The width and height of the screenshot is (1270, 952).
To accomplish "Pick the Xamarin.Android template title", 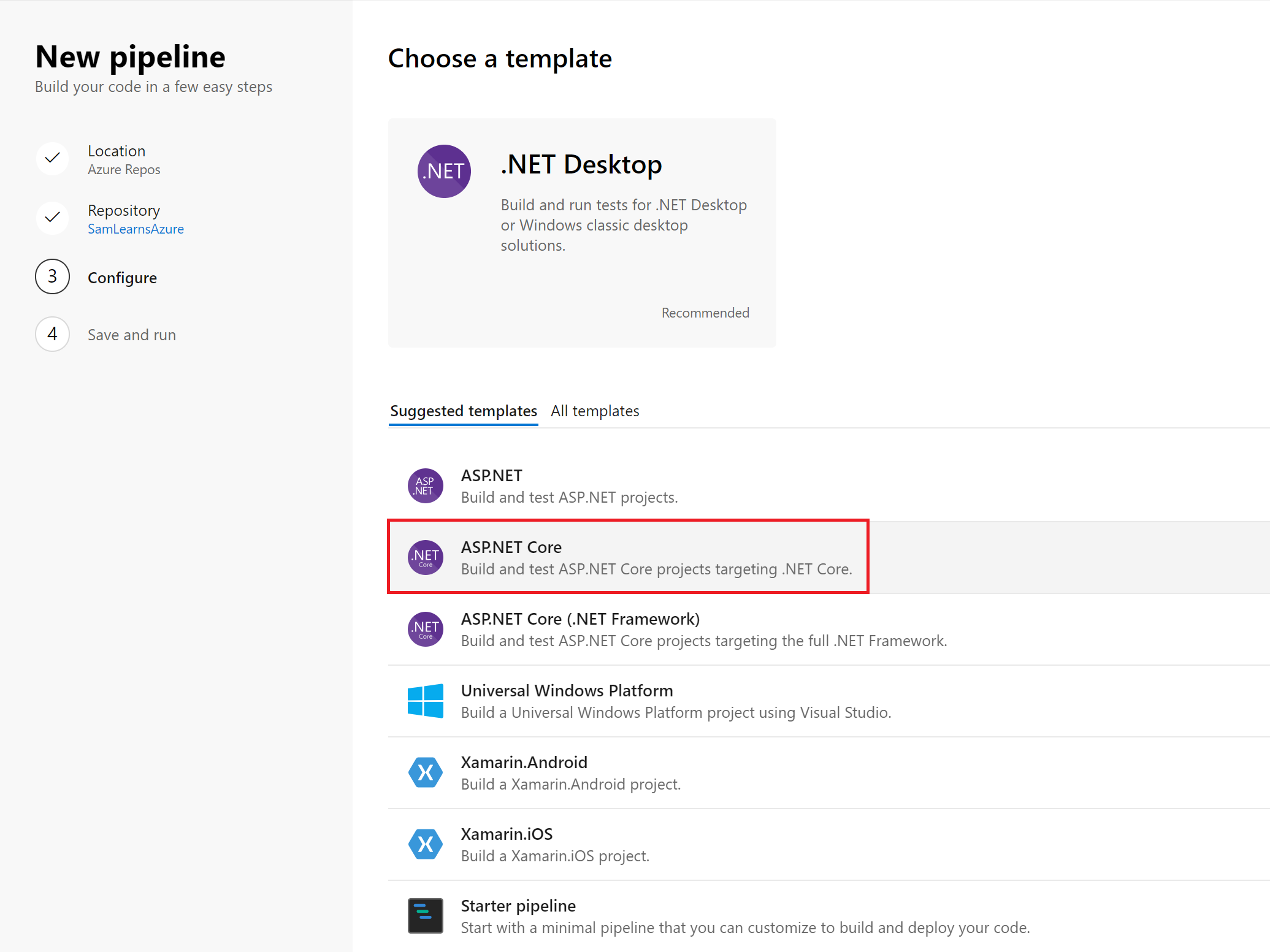I will [524, 762].
